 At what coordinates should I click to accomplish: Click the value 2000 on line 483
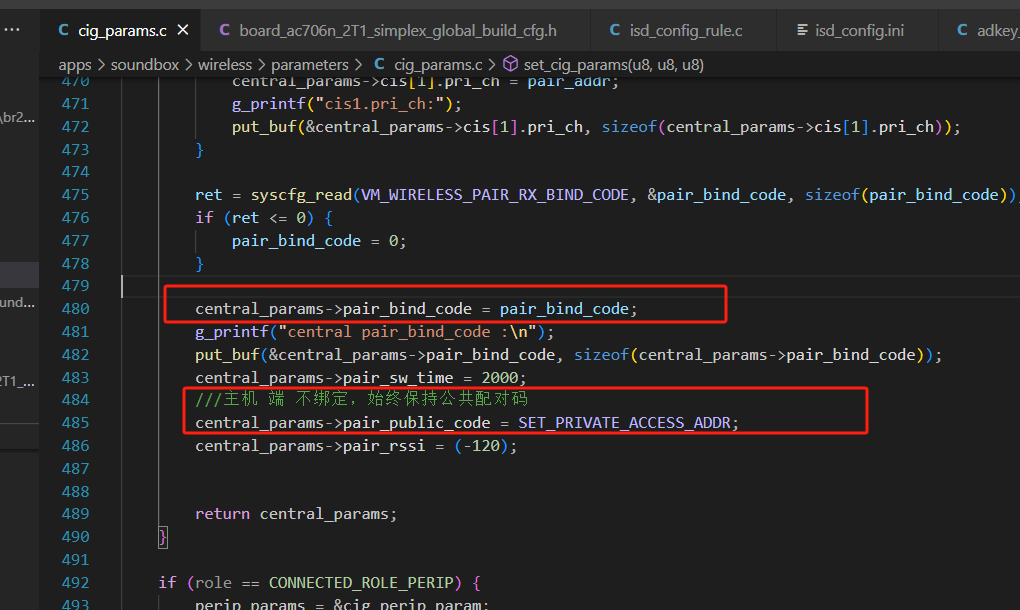click(500, 378)
